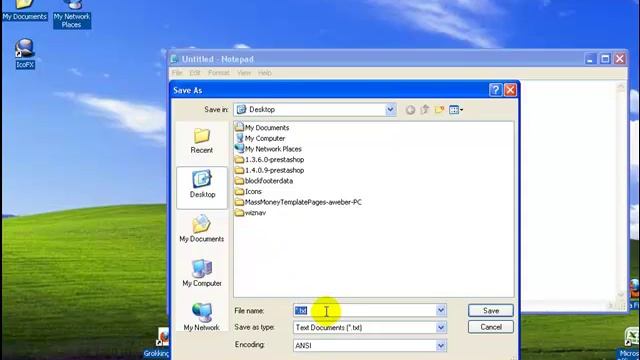Select My Computer in the file list
Image resolution: width=640 pixels, height=360 pixels.
(260, 138)
